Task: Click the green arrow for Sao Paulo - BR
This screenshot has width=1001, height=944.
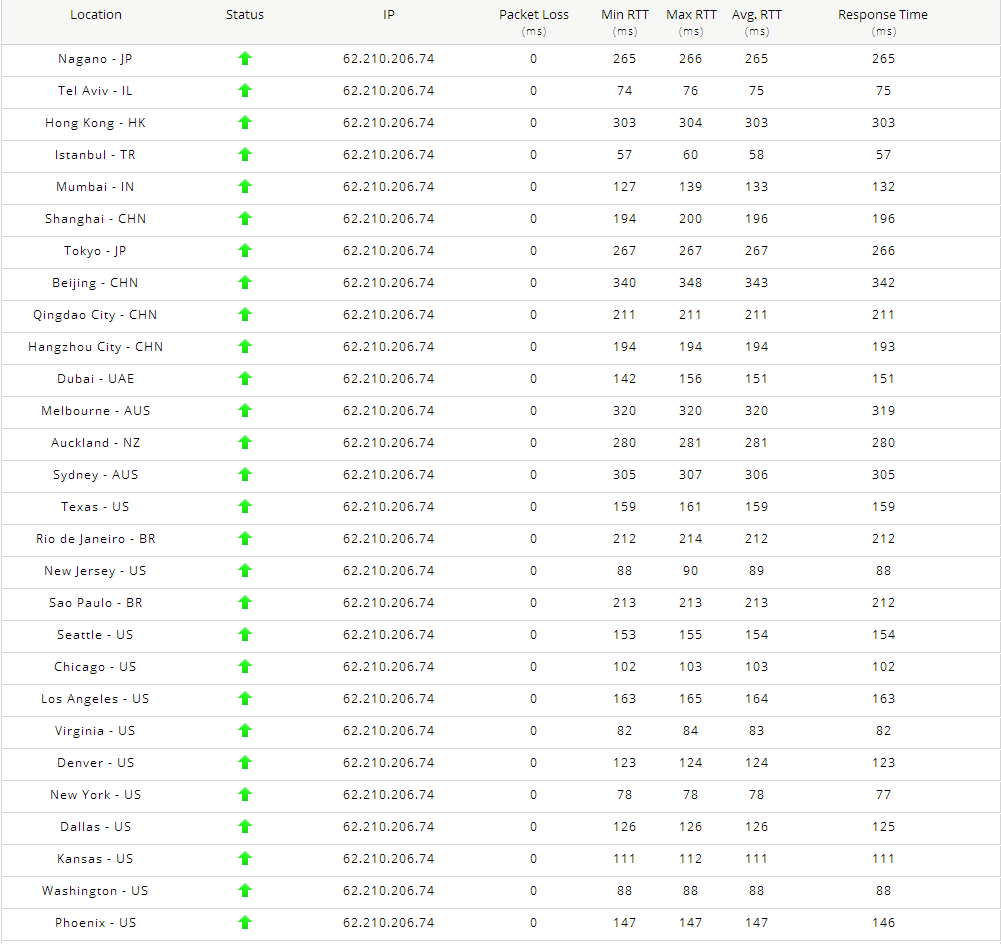Action: pyautogui.click(x=245, y=603)
